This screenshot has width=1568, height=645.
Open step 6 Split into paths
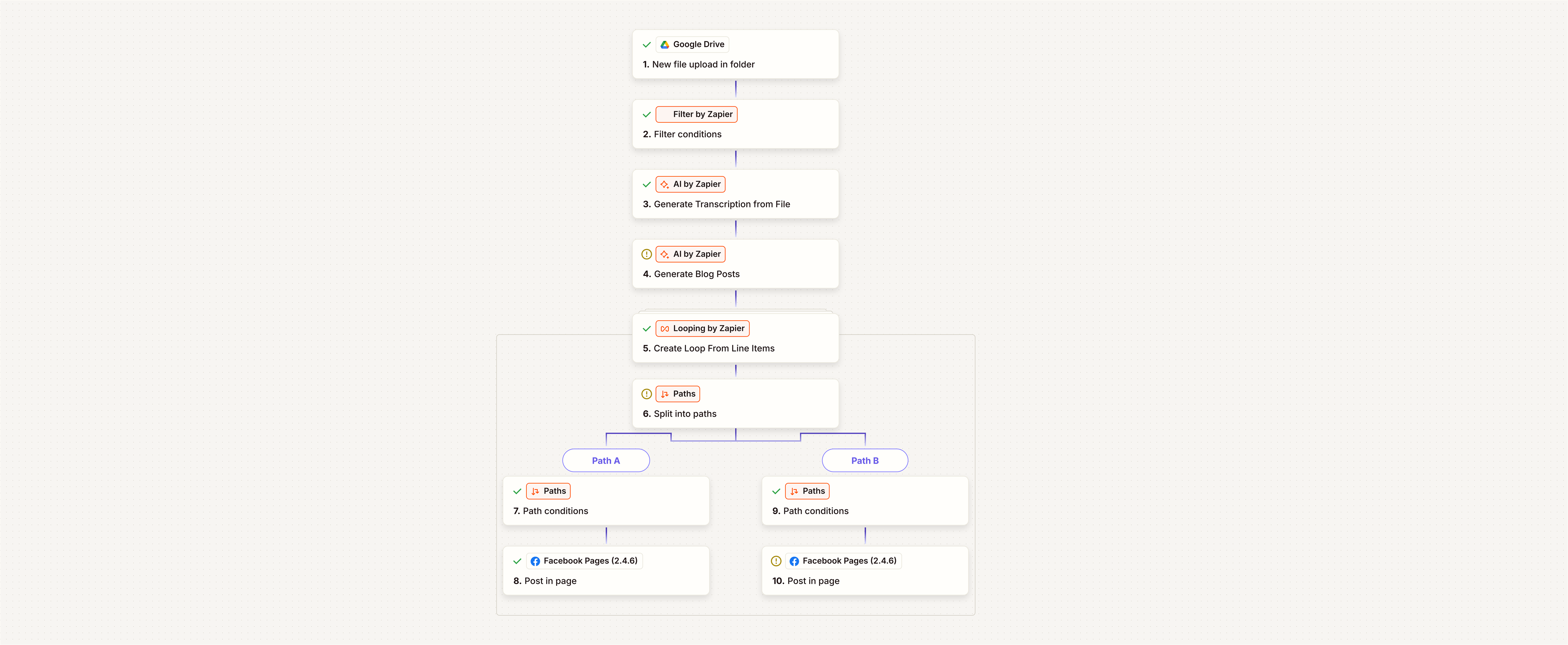click(735, 404)
